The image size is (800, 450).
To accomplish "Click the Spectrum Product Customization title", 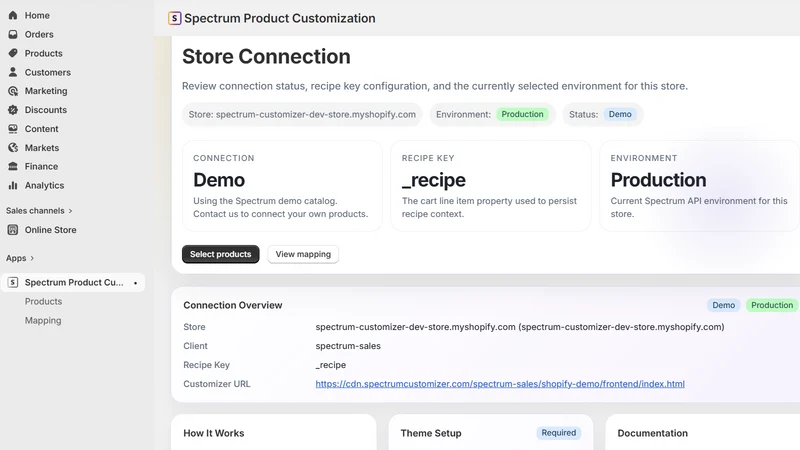I will (280, 18).
